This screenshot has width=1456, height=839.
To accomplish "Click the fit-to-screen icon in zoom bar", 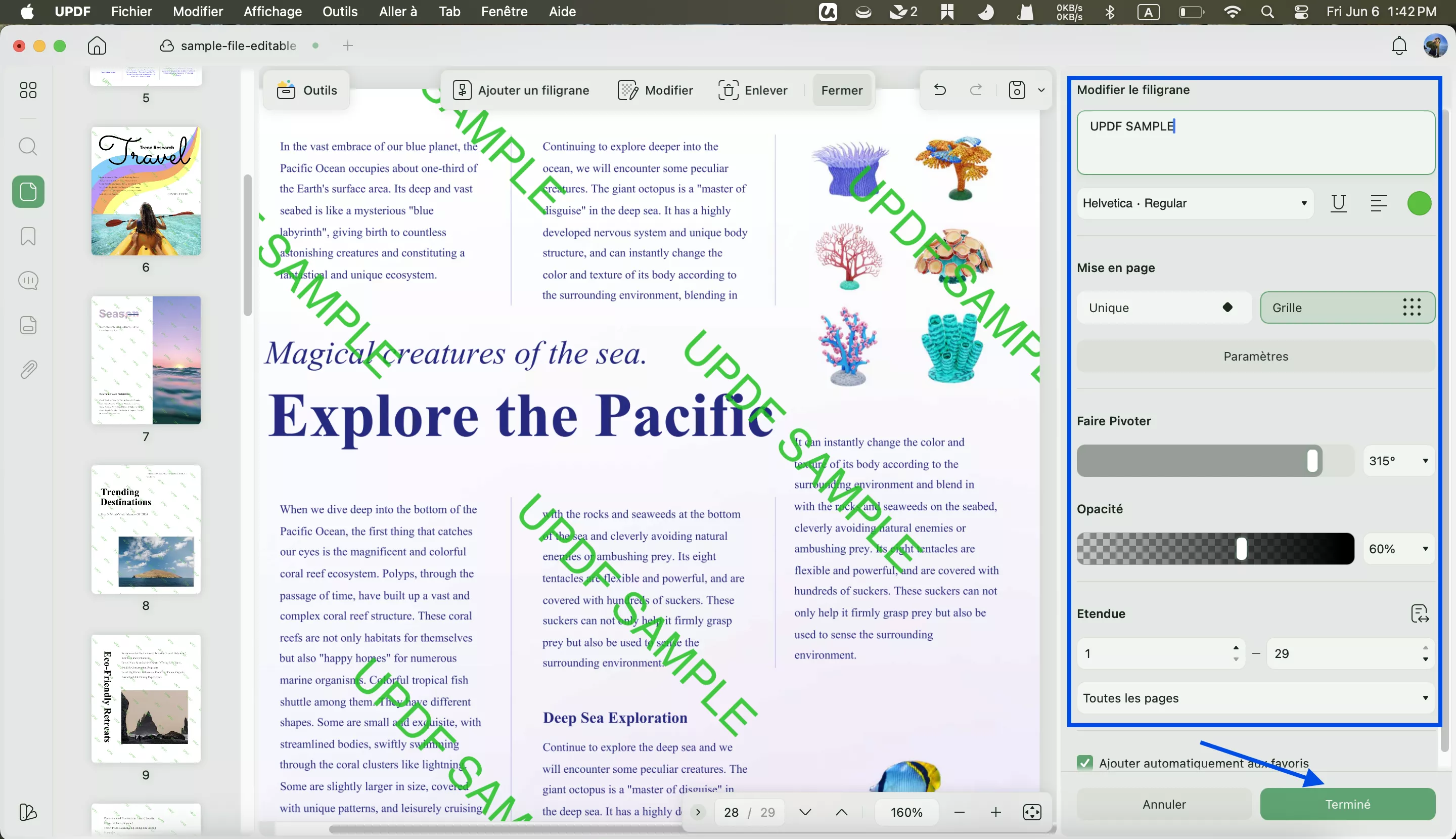I will (1031, 813).
